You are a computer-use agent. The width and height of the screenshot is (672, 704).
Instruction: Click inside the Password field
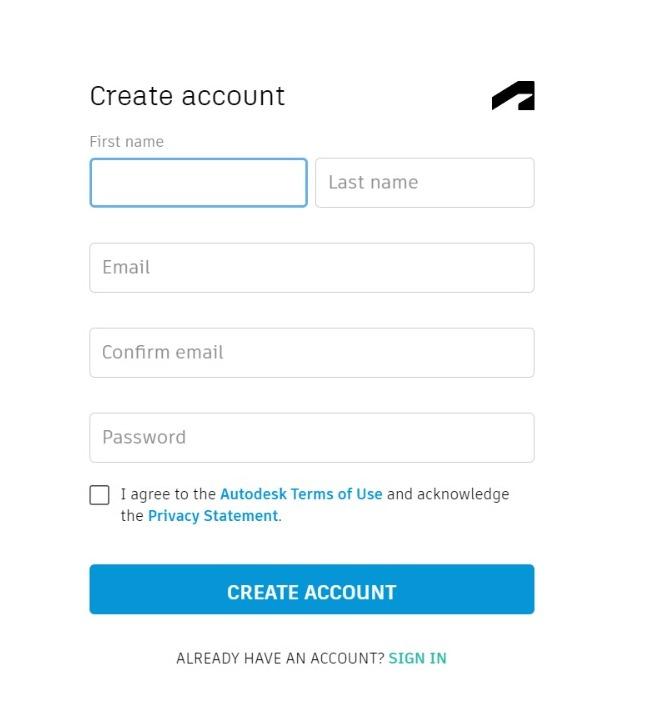pos(311,438)
